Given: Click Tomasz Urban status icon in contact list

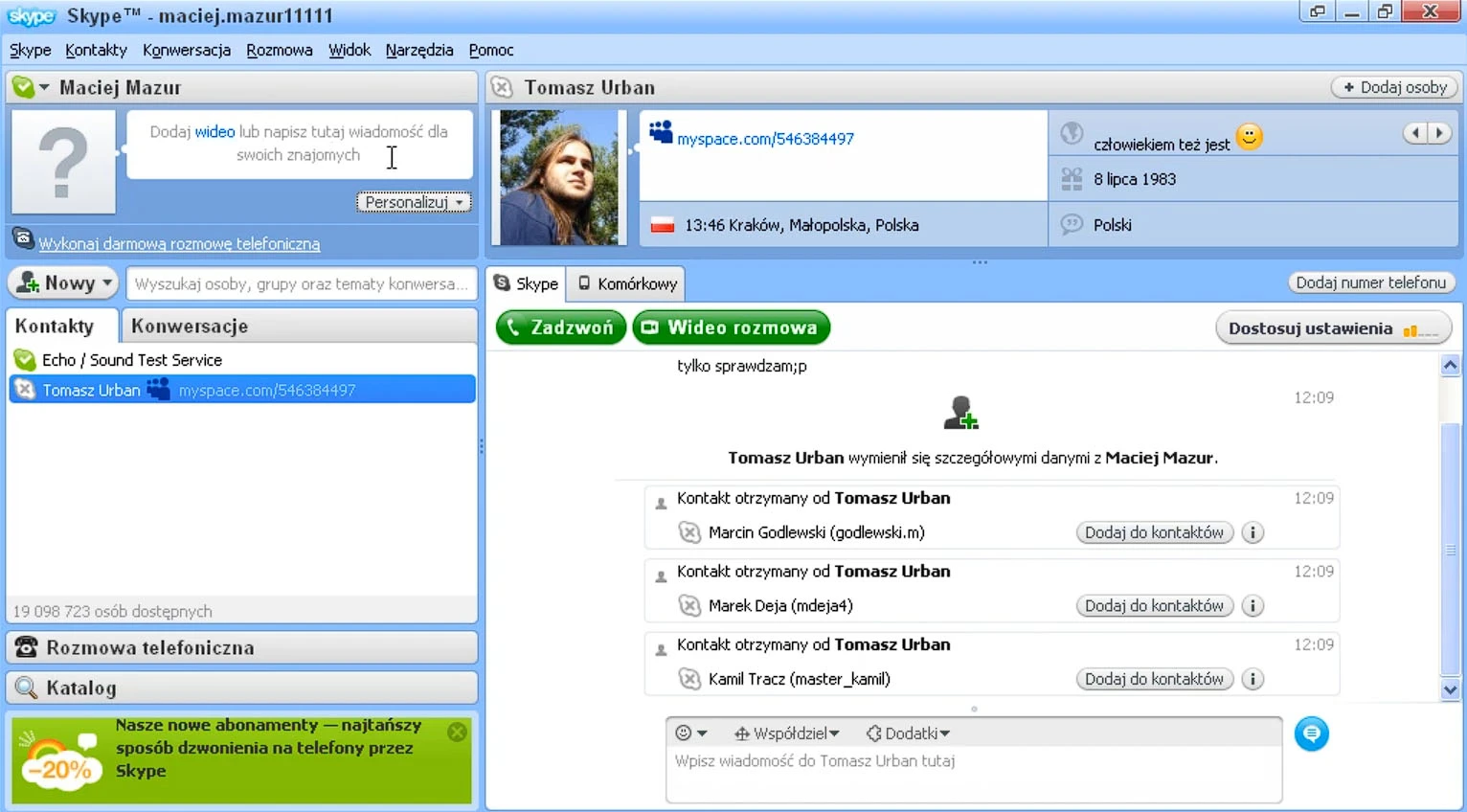Looking at the screenshot, I should (x=25, y=390).
